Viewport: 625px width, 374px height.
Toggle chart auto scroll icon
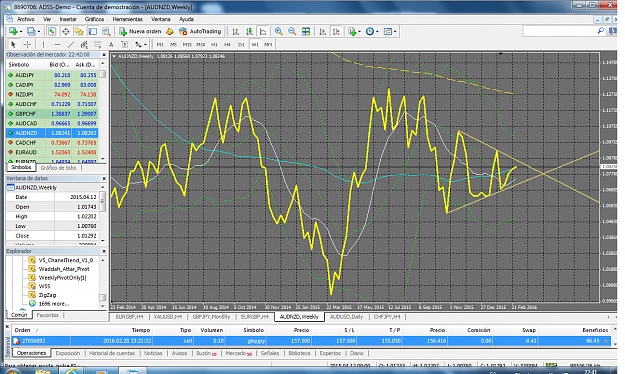322,31
